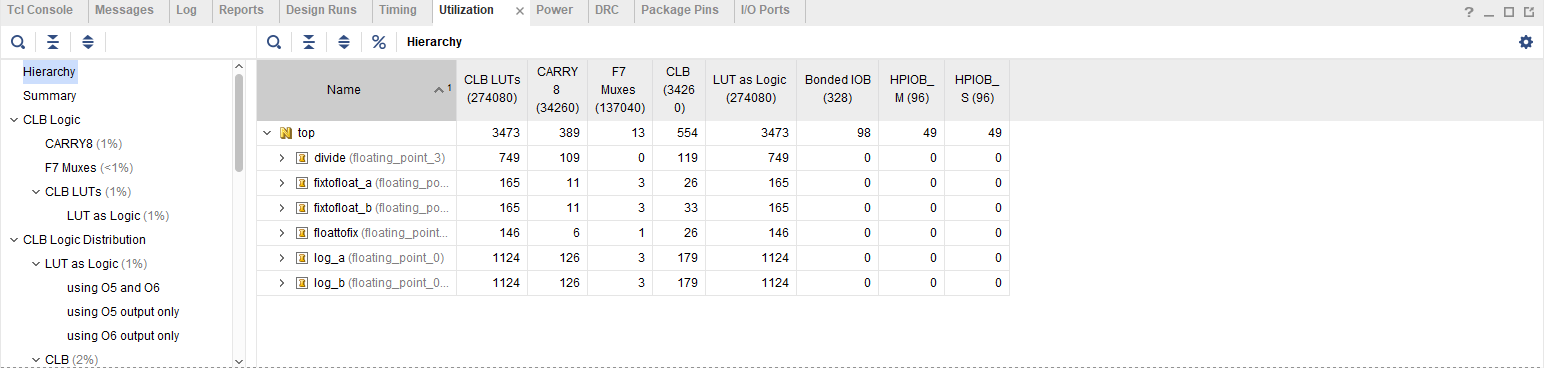
Task: Click search icon in Hierarchy table toolbar
Action: [x=274, y=42]
